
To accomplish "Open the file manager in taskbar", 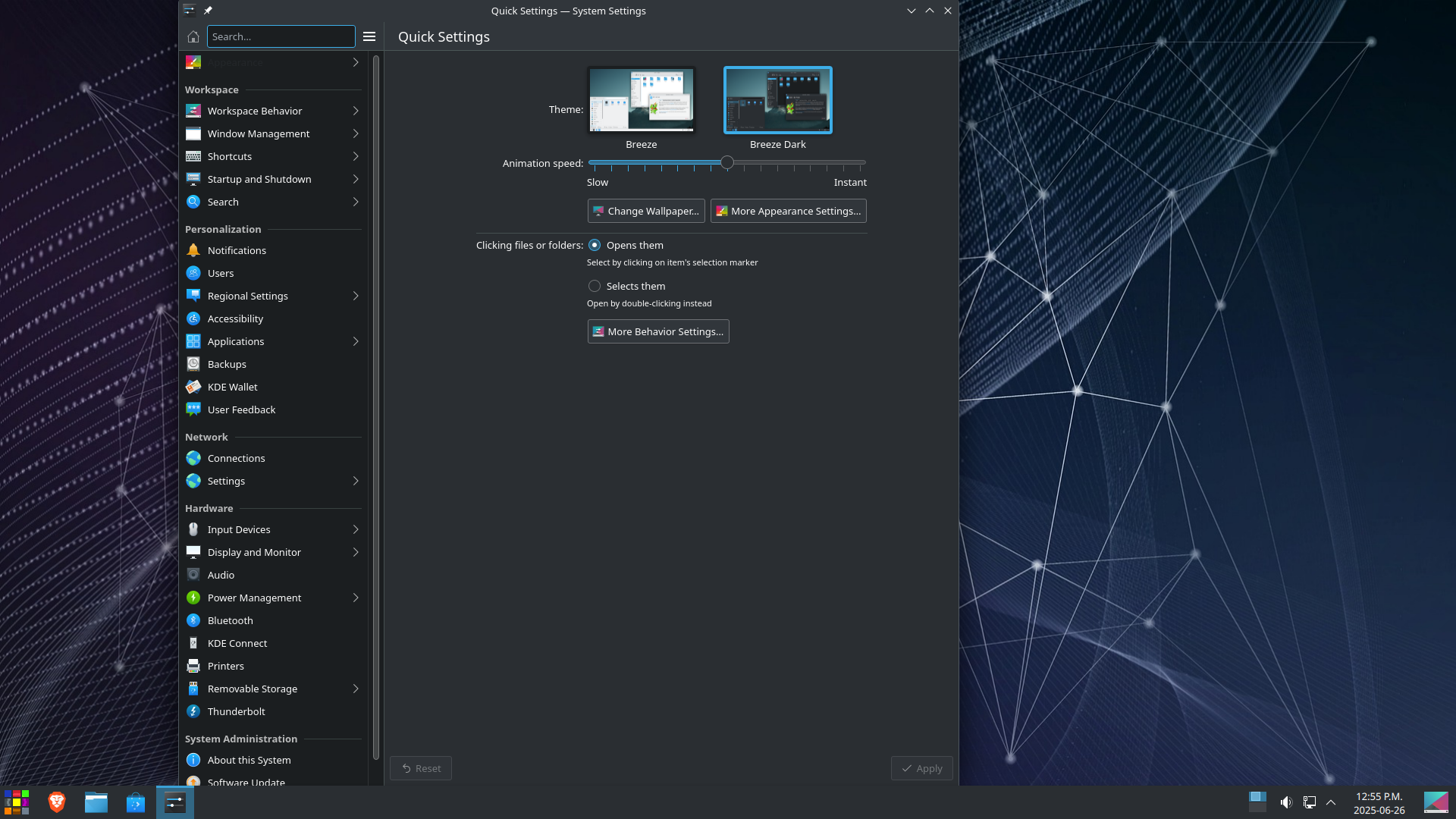I will [96, 802].
